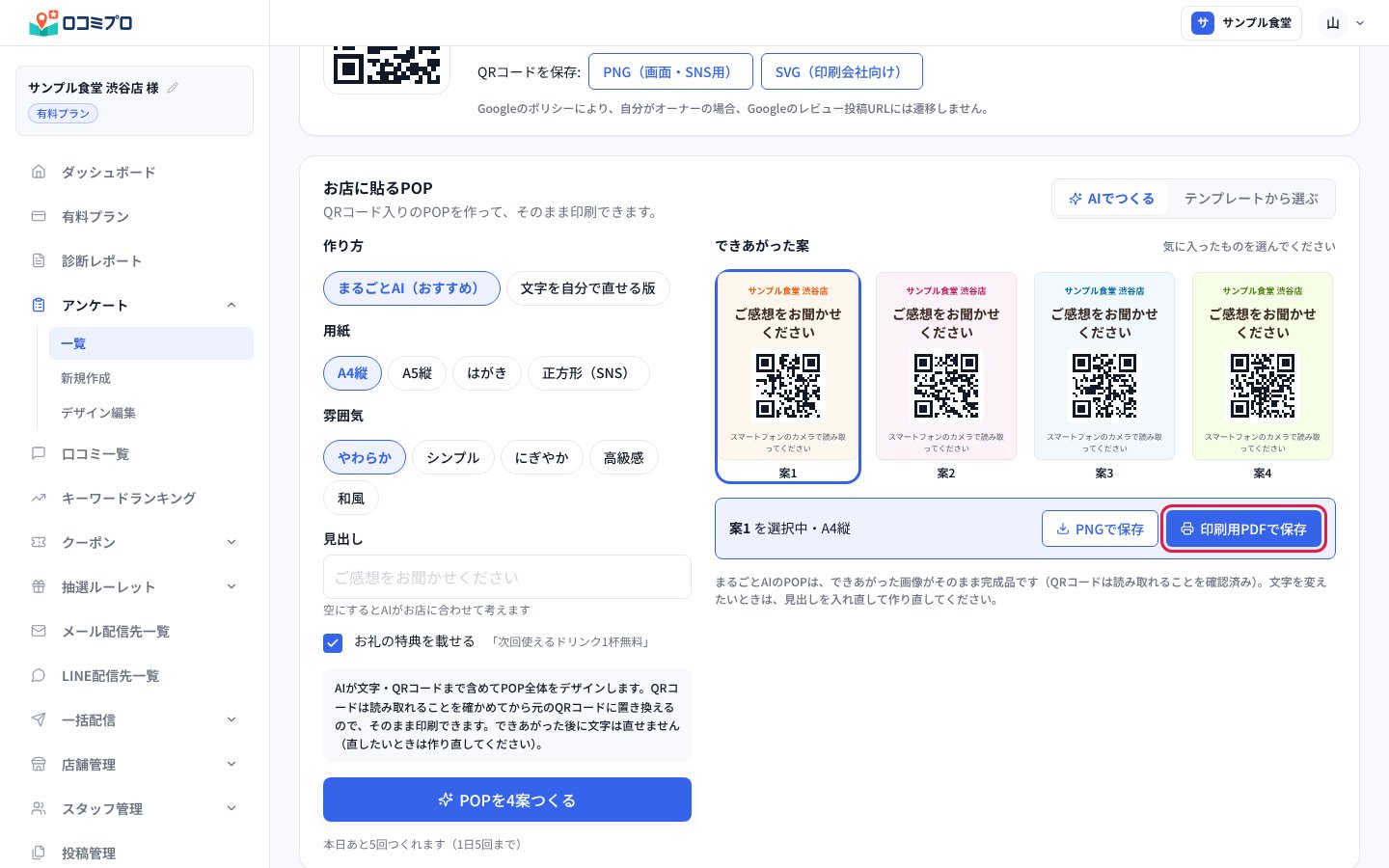Screen dimensions: 1389x868
Task: Click the shop icon for 店舗管理
Action: pyautogui.click(x=39, y=764)
